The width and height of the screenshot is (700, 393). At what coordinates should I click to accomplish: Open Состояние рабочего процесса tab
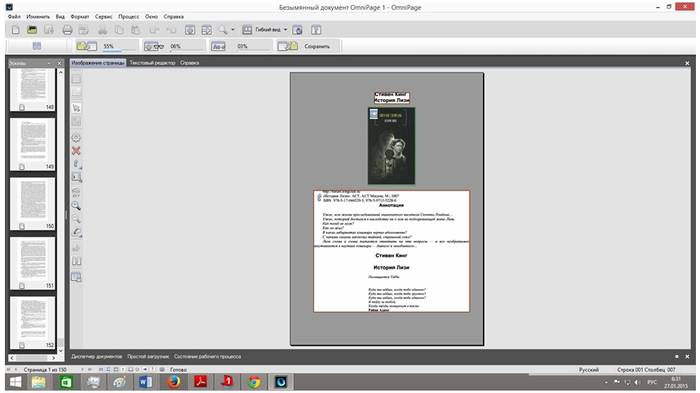[x=208, y=356]
